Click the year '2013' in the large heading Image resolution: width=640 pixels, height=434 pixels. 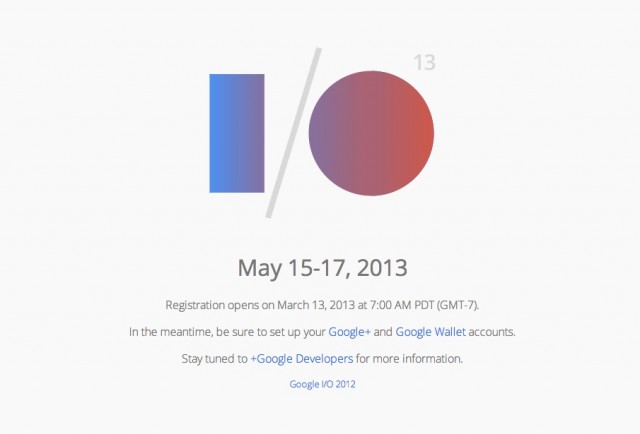(382, 268)
